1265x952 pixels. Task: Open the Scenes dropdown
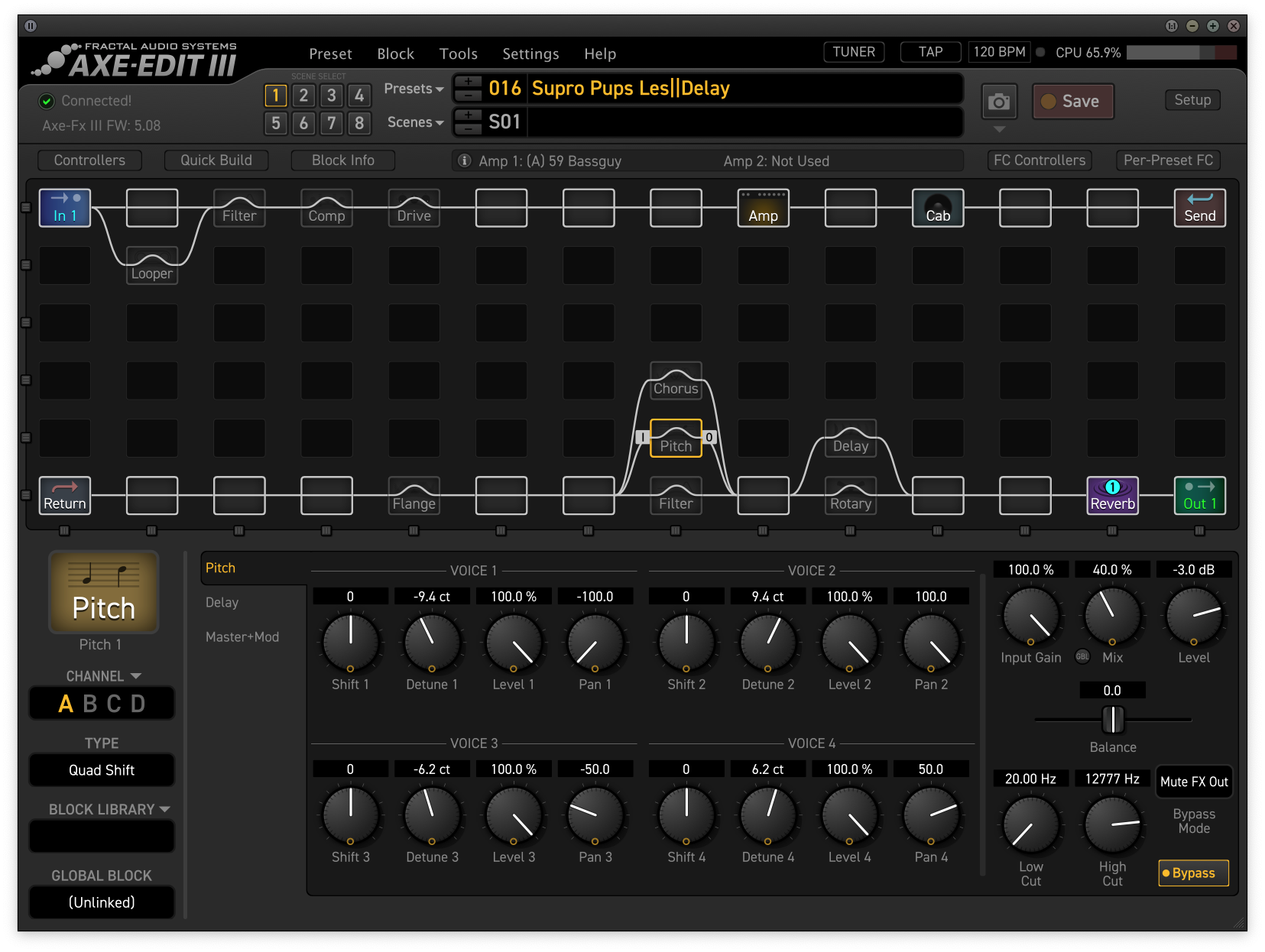point(415,122)
